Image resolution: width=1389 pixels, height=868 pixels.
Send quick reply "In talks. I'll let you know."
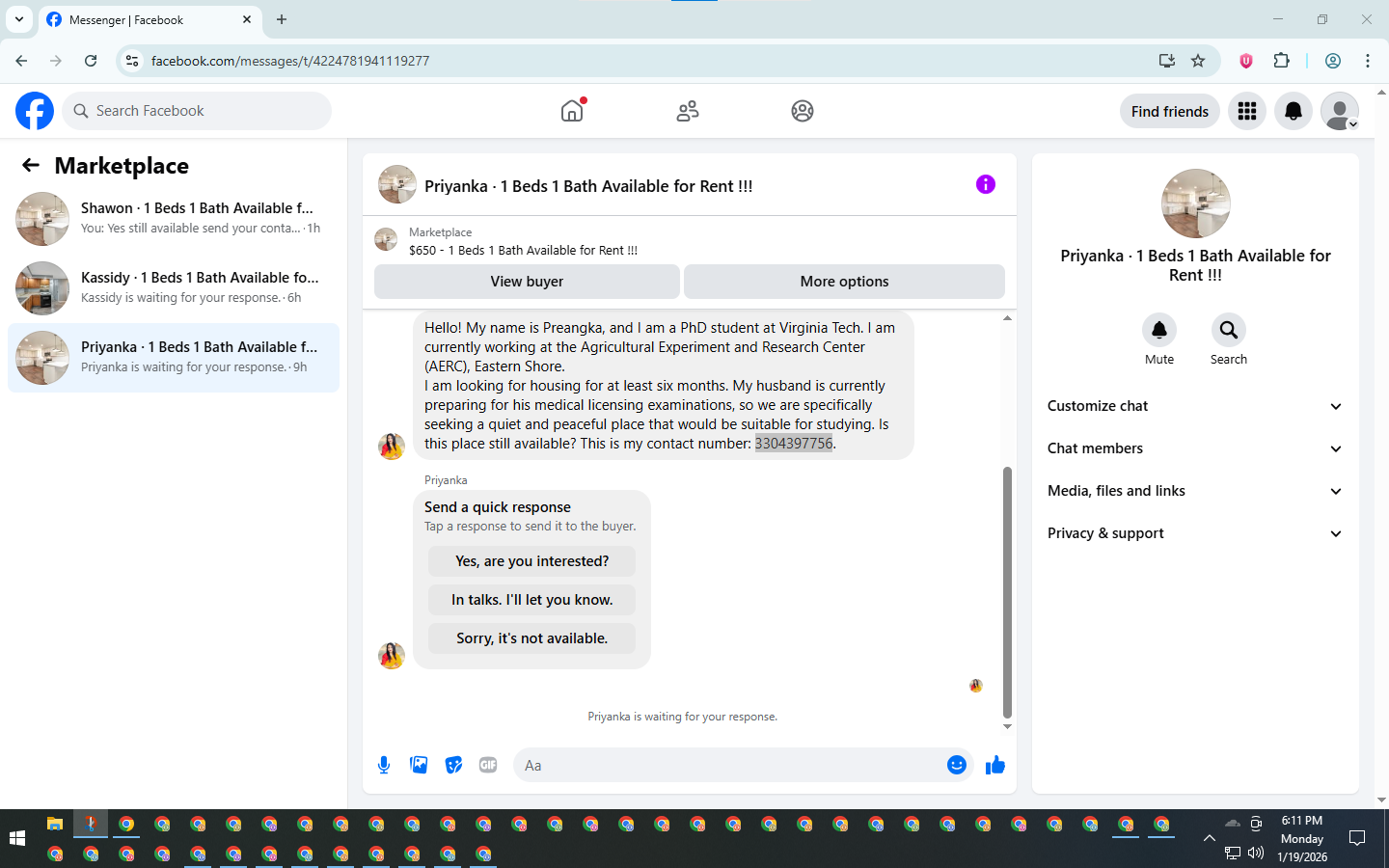(x=531, y=600)
